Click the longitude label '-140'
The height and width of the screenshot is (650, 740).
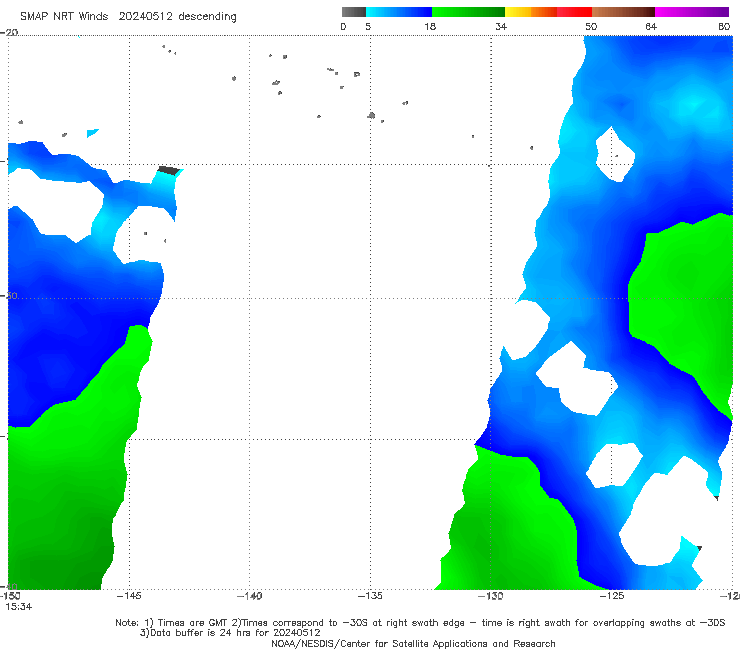click(x=249, y=596)
